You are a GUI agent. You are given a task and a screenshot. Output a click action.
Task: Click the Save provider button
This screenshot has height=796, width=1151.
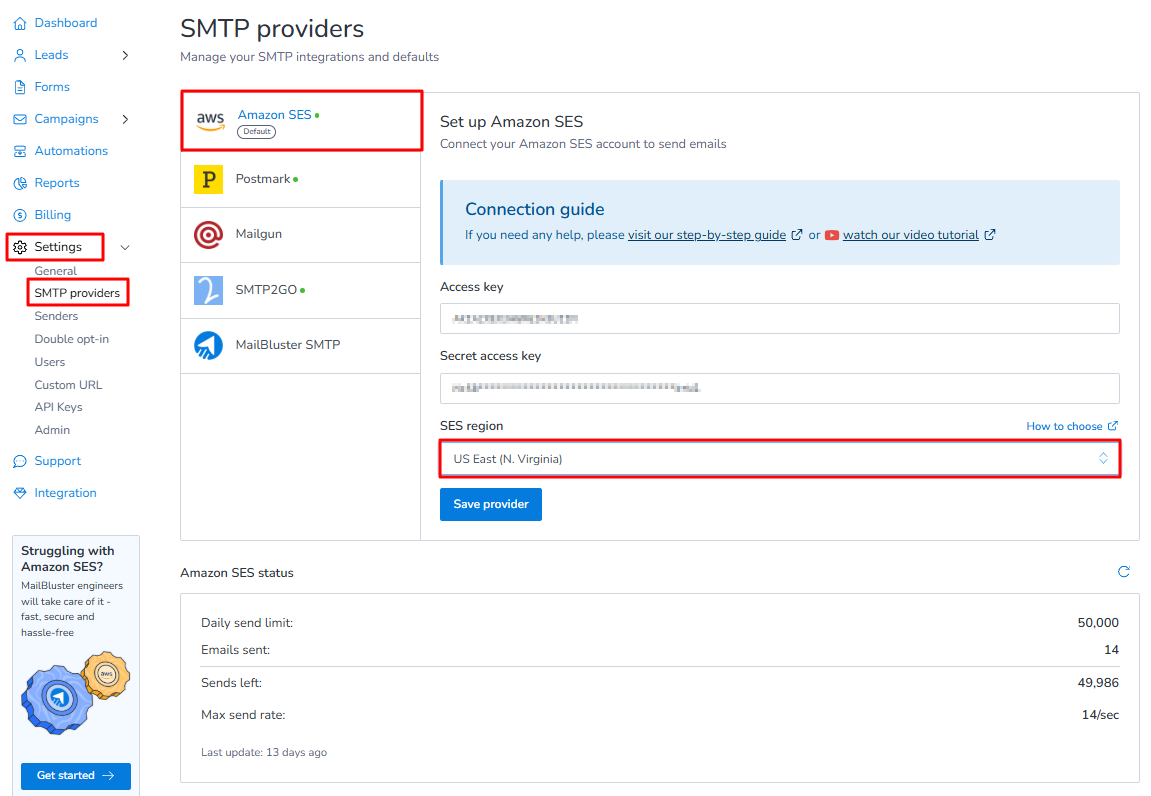(x=491, y=504)
